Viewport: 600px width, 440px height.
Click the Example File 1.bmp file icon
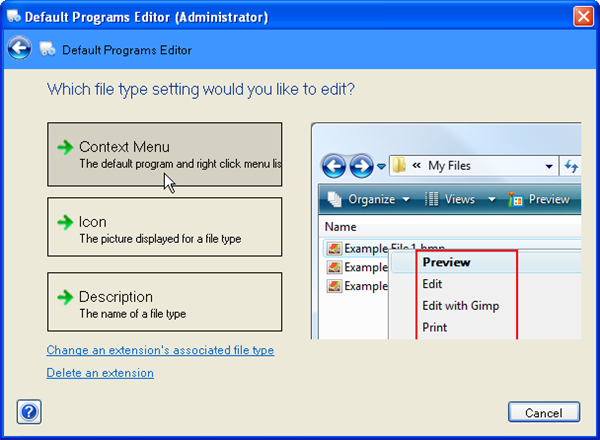[333, 248]
